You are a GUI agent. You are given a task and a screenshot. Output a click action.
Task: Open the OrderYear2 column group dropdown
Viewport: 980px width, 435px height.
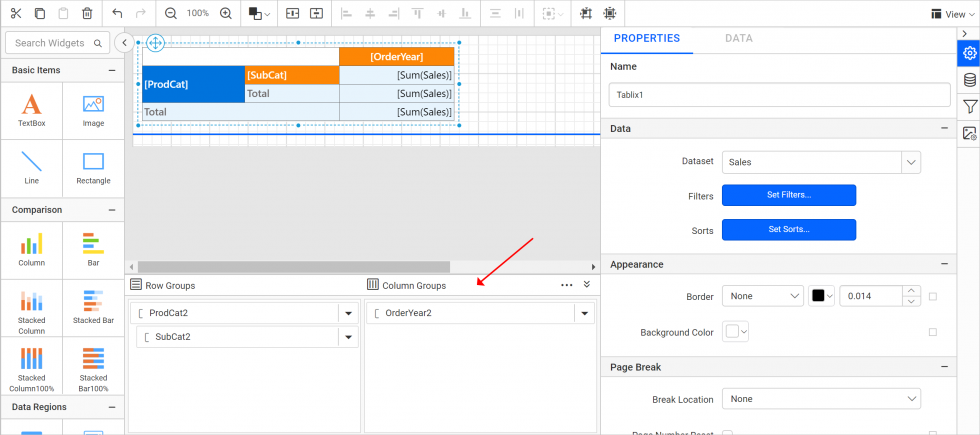pyautogui.click(x=584, y=313)
